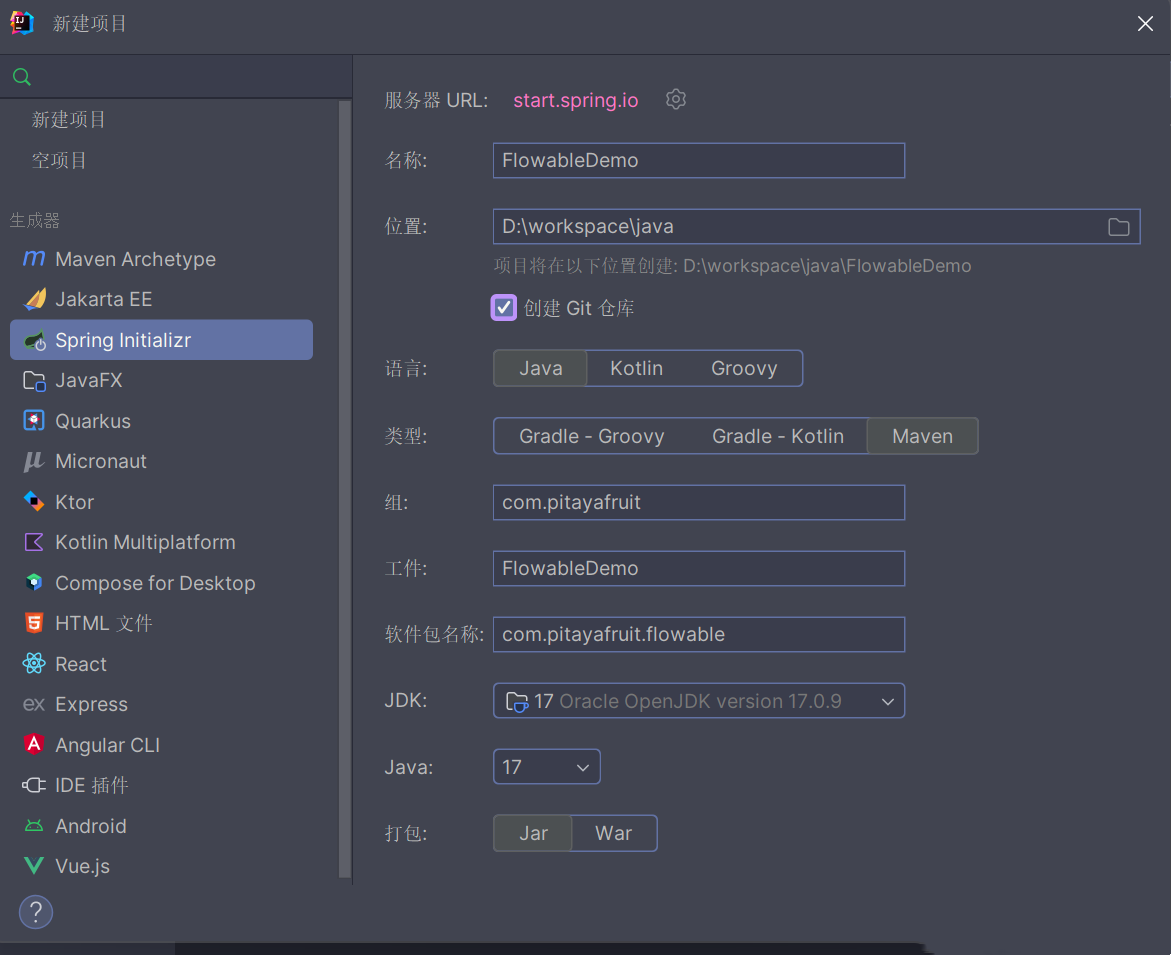Select Jakarta EE in the generators list

click(x=103, y=299)
